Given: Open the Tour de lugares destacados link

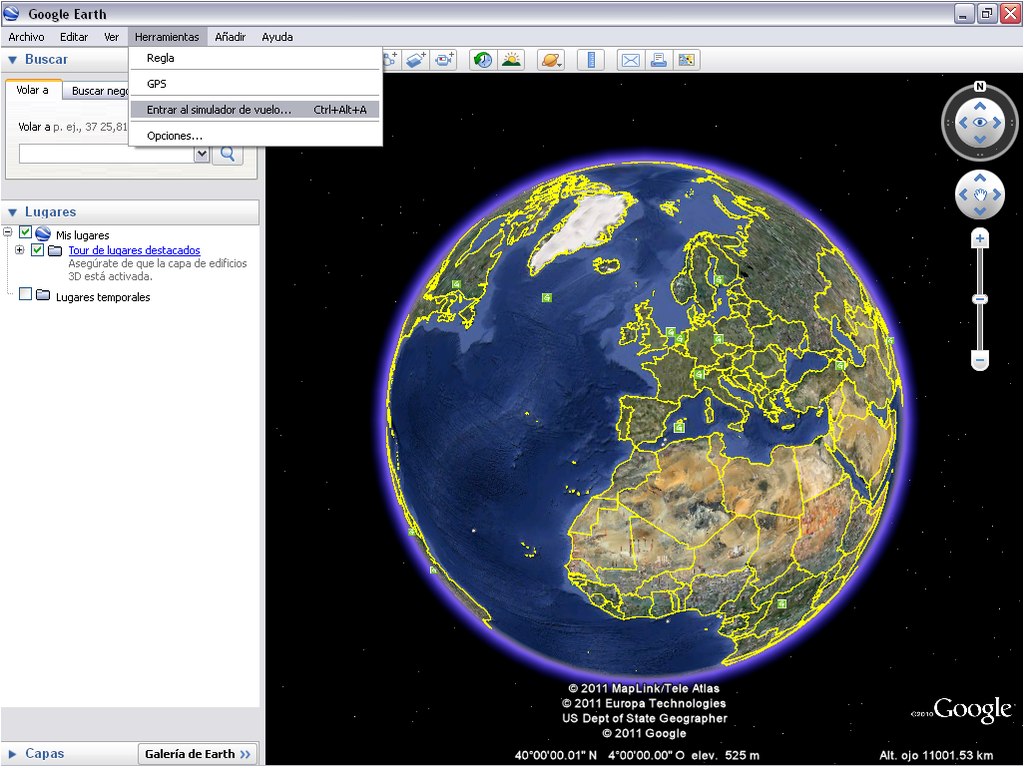Looking at the screenshot, I should pyautogui.click(x=135, y=250).
